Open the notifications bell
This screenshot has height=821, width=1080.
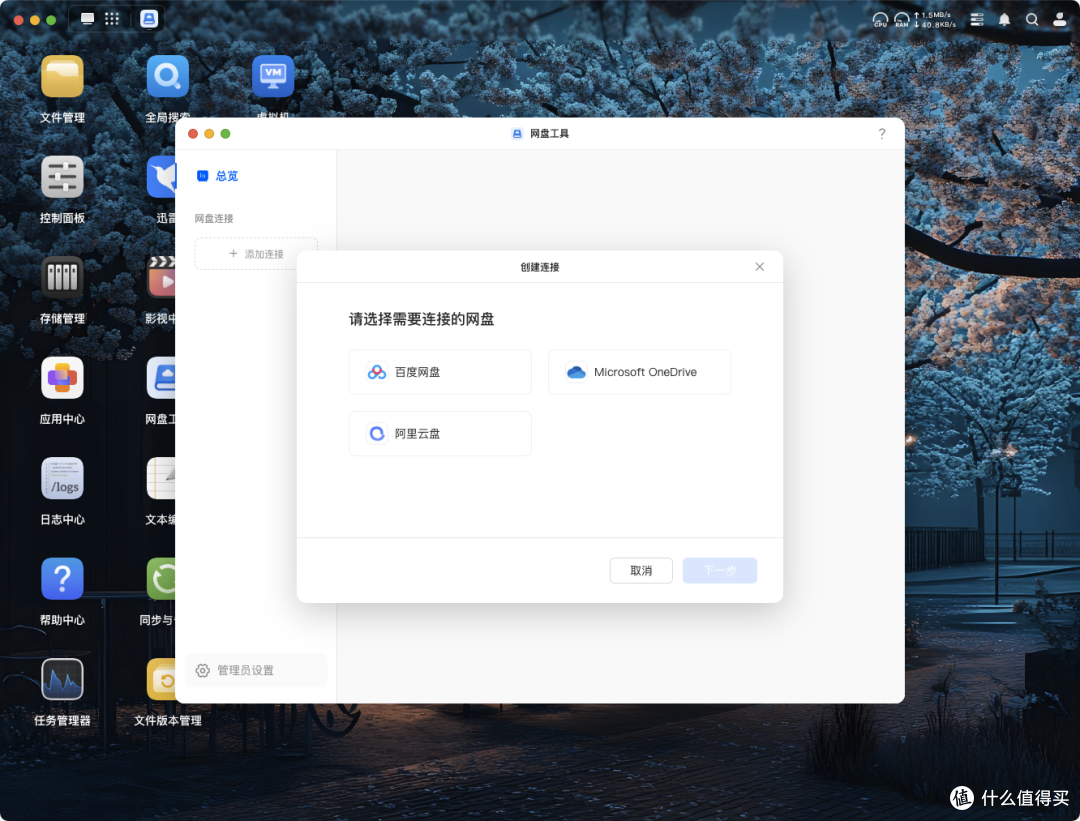[1004, 20]
